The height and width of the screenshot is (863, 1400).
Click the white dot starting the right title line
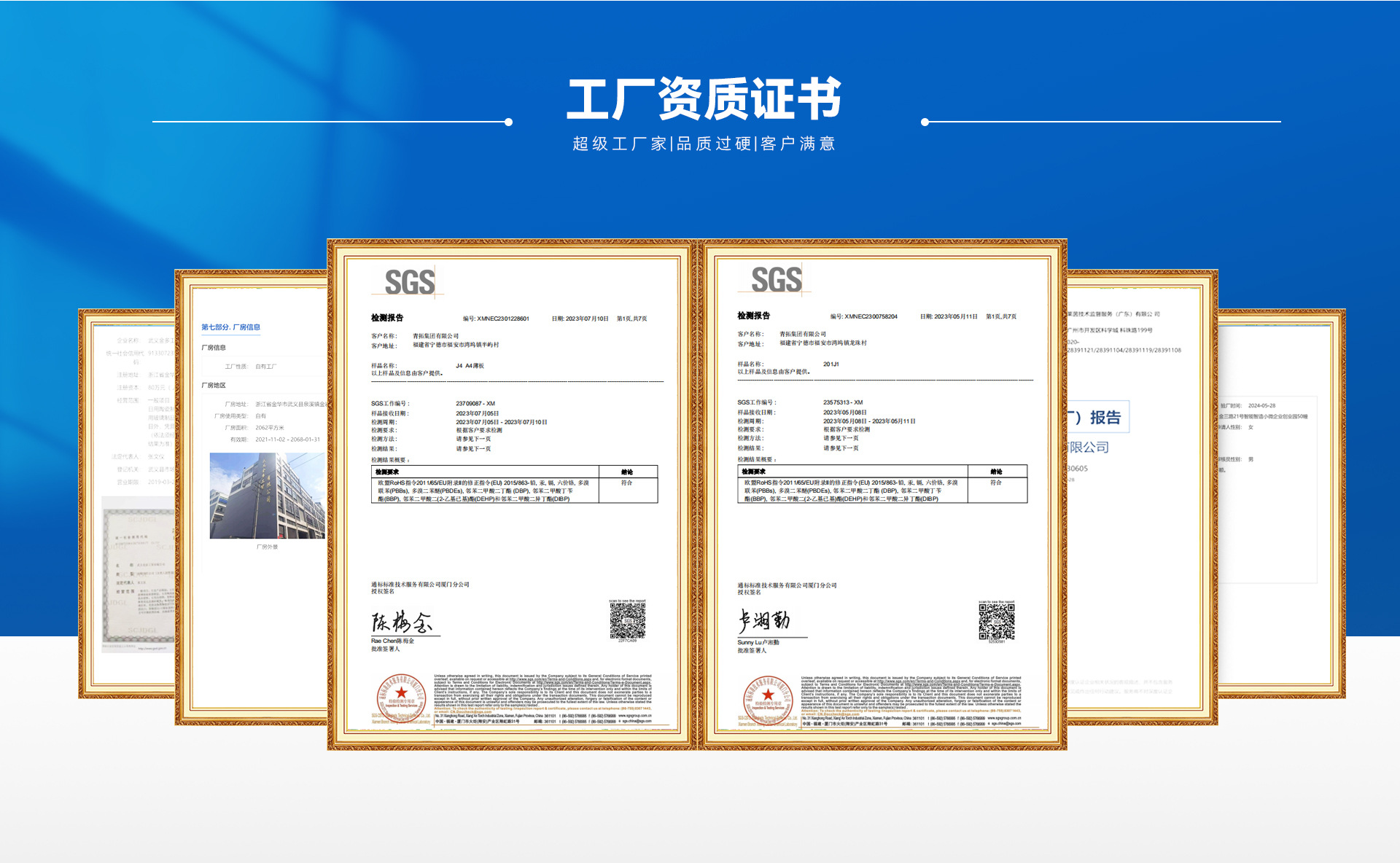(925, 122)
